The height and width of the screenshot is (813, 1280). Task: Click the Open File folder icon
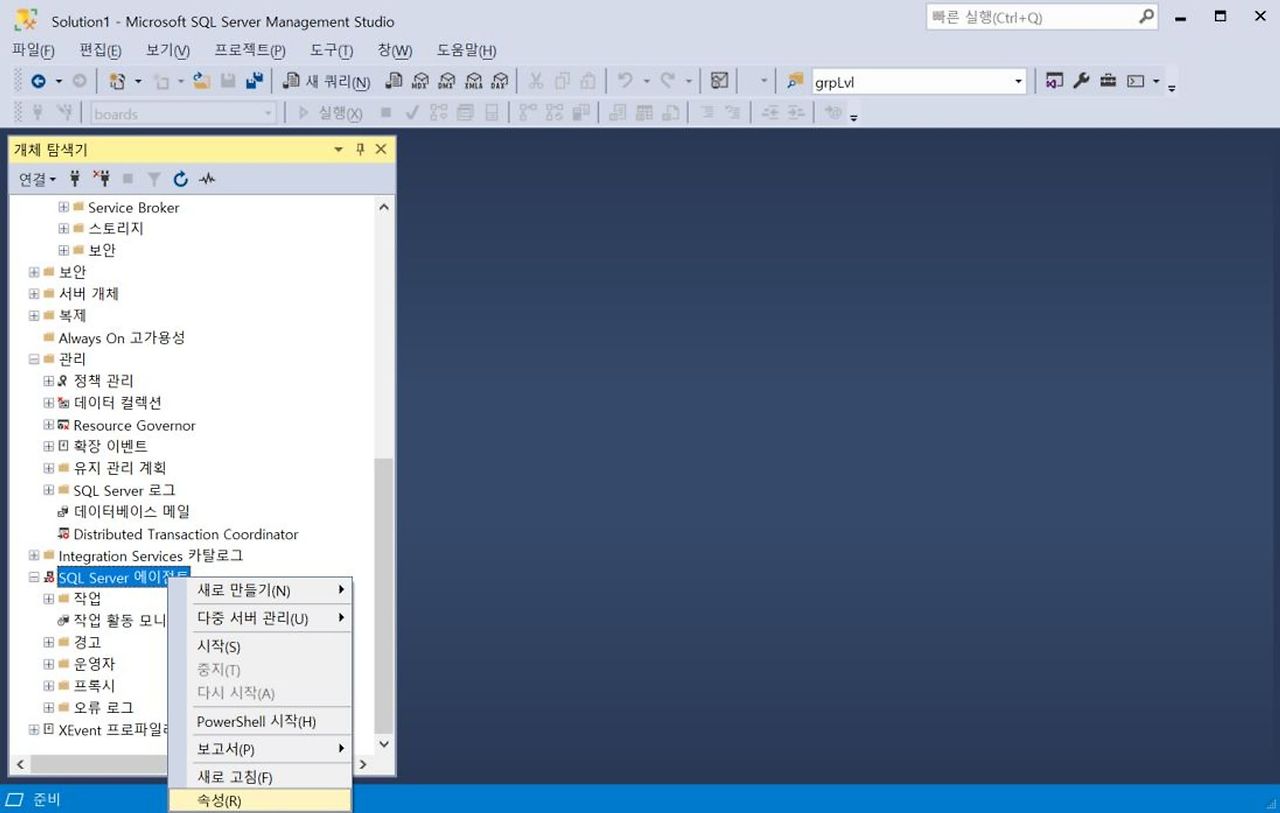tap(201, 82)
